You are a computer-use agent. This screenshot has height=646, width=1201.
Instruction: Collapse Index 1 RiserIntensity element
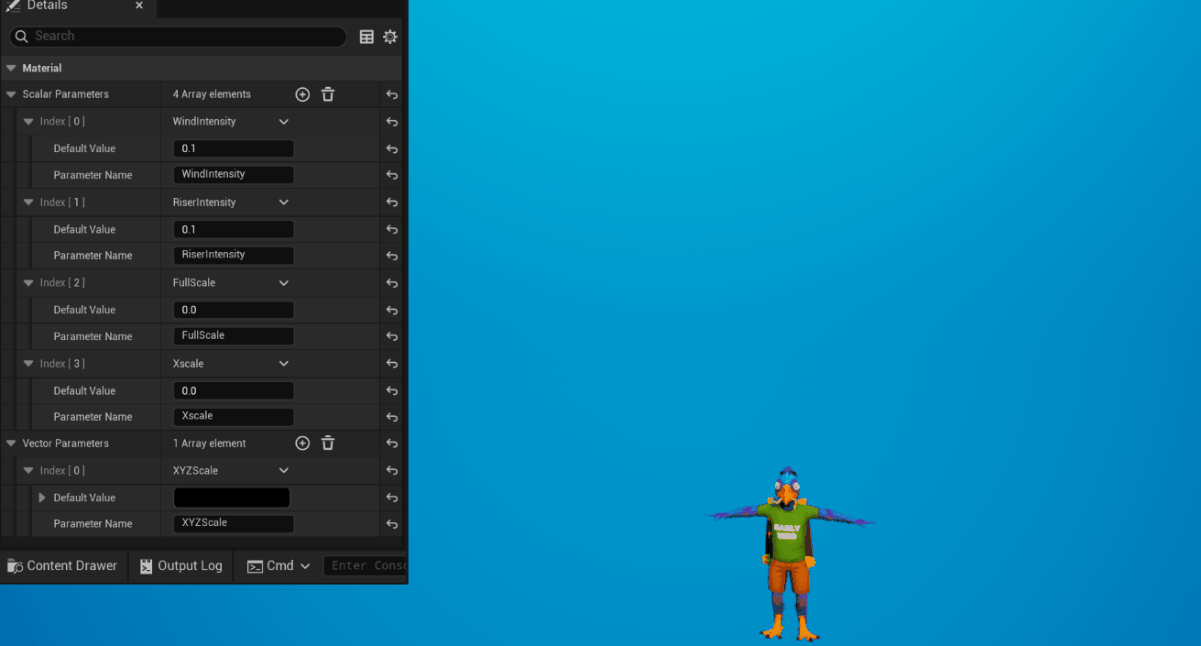tap(29, 202)
